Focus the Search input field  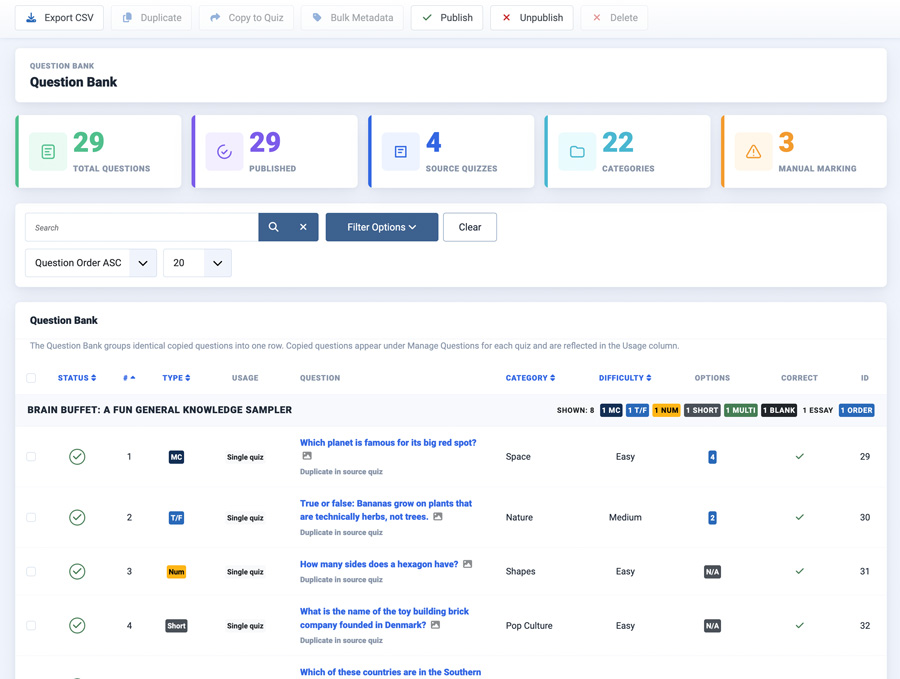(x=142, y=227)
